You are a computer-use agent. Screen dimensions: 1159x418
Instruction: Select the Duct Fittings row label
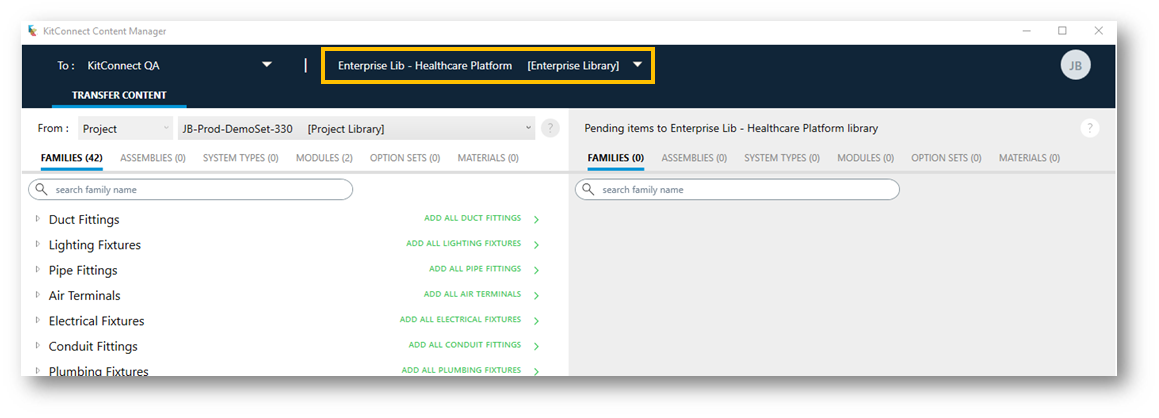pos(84,220)
